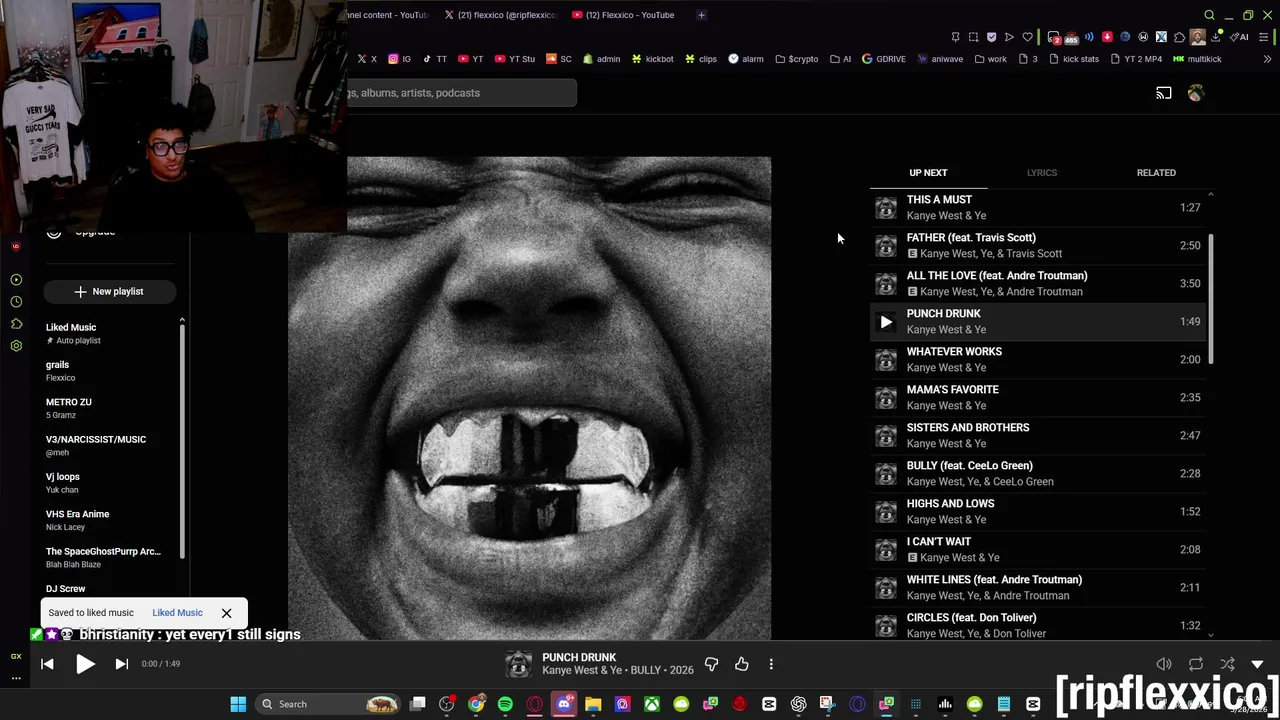Switch to the Flexxico YouTube browser tab

click(624, 15)
